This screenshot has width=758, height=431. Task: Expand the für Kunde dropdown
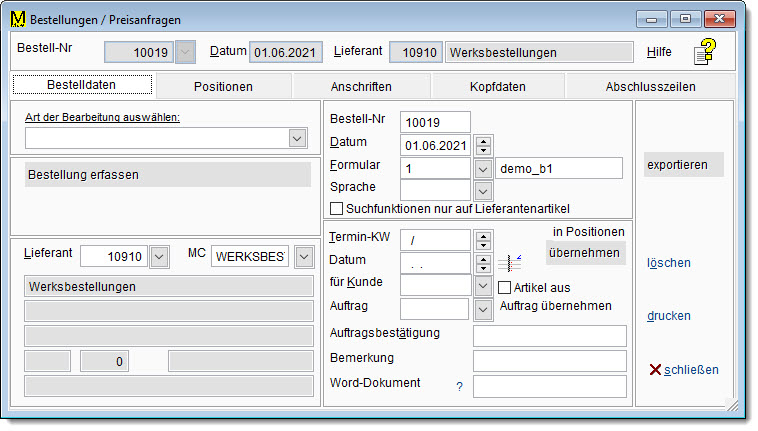click(484, 286)
